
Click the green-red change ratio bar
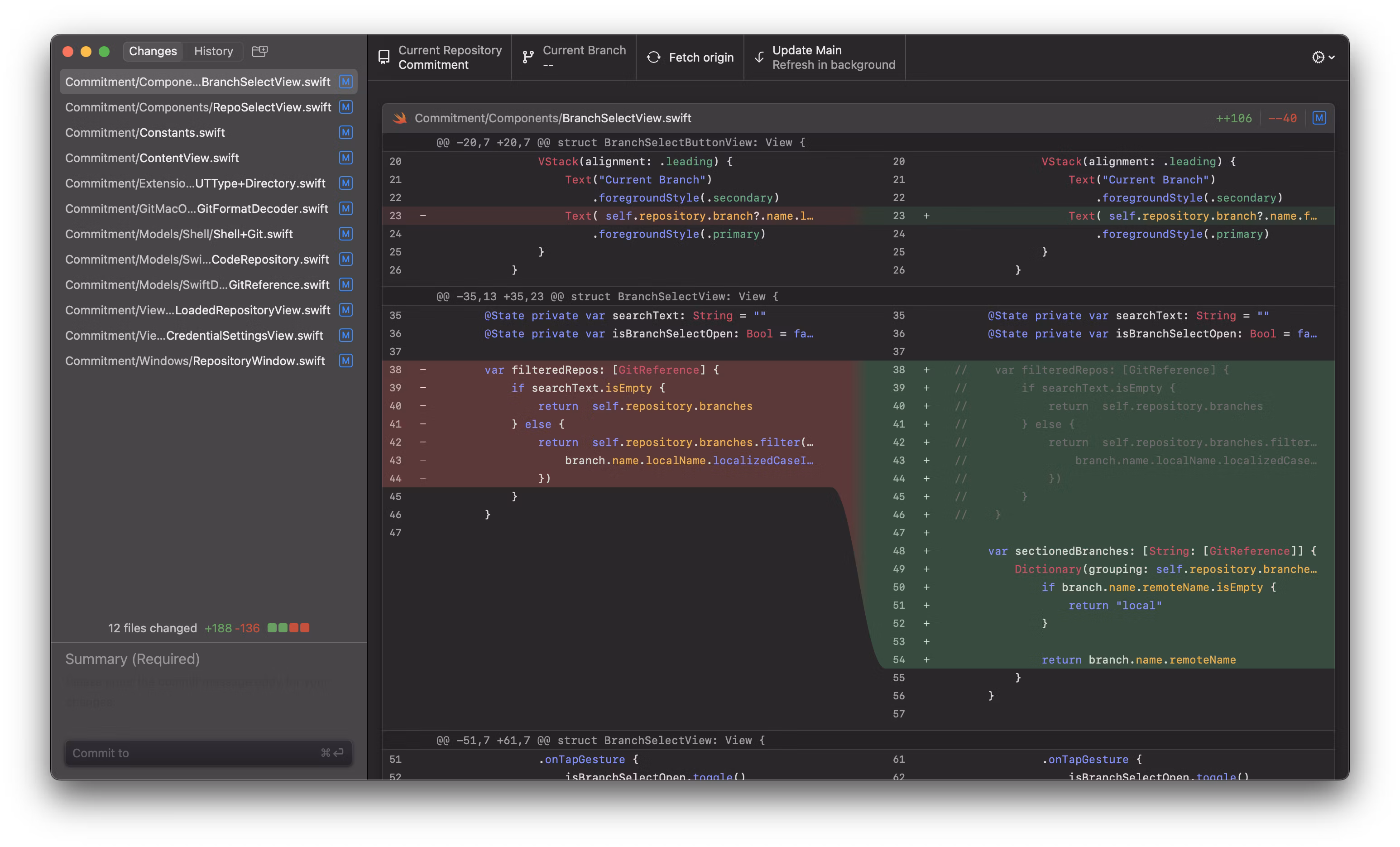click(288, 628)
